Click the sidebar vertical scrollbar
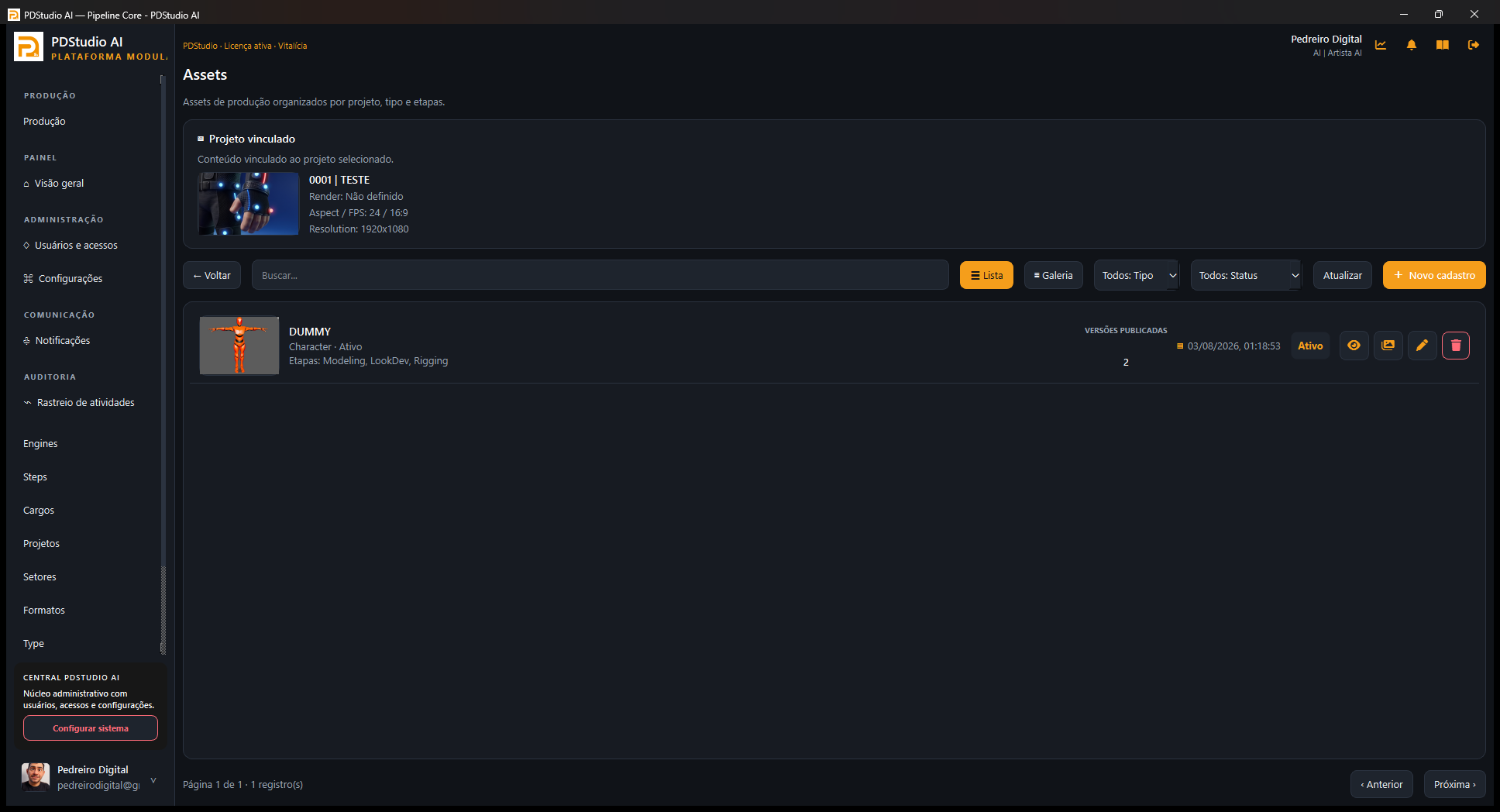This screenshot has height=812, width=1500. coord(163,364)
